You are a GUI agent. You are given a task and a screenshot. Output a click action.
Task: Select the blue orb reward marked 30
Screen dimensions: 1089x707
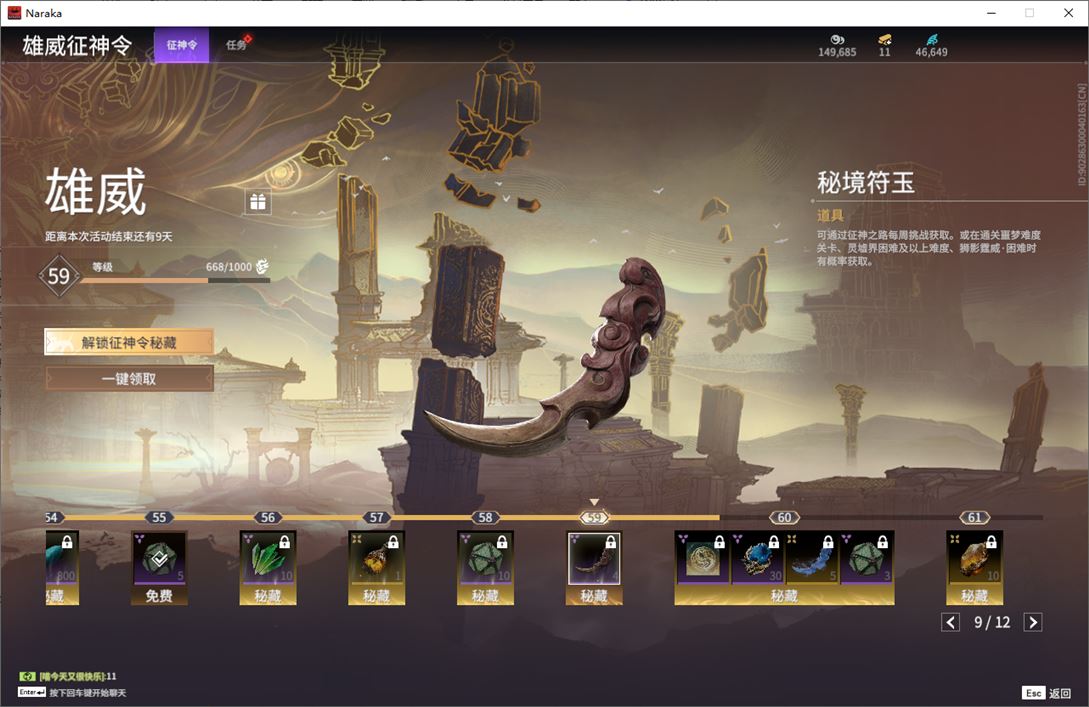pos(757,558)
